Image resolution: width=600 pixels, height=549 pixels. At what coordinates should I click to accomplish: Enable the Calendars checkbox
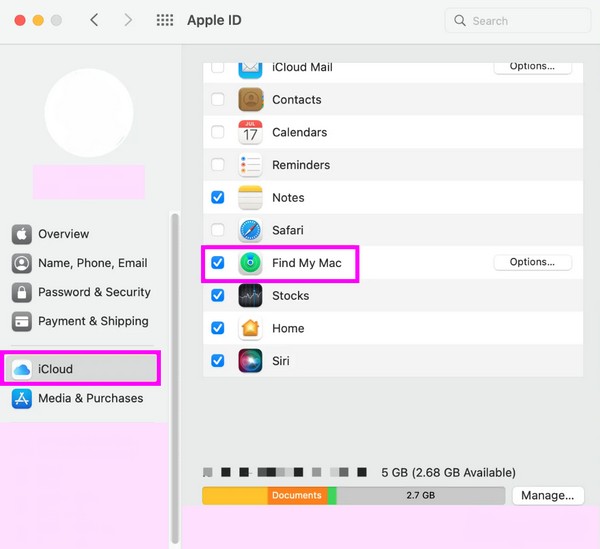pyautogui.click(x=218, y=132)
